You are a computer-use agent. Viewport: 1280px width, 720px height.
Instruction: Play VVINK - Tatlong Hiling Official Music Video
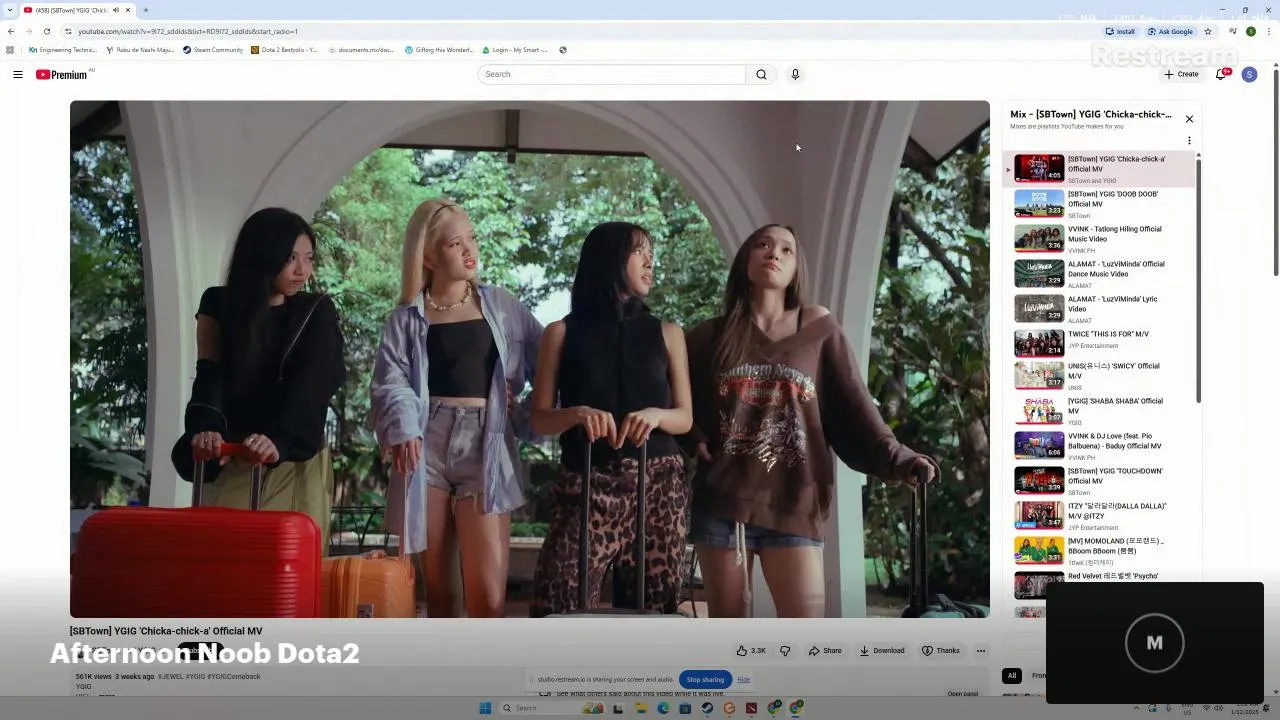[x=1100, y=238]
